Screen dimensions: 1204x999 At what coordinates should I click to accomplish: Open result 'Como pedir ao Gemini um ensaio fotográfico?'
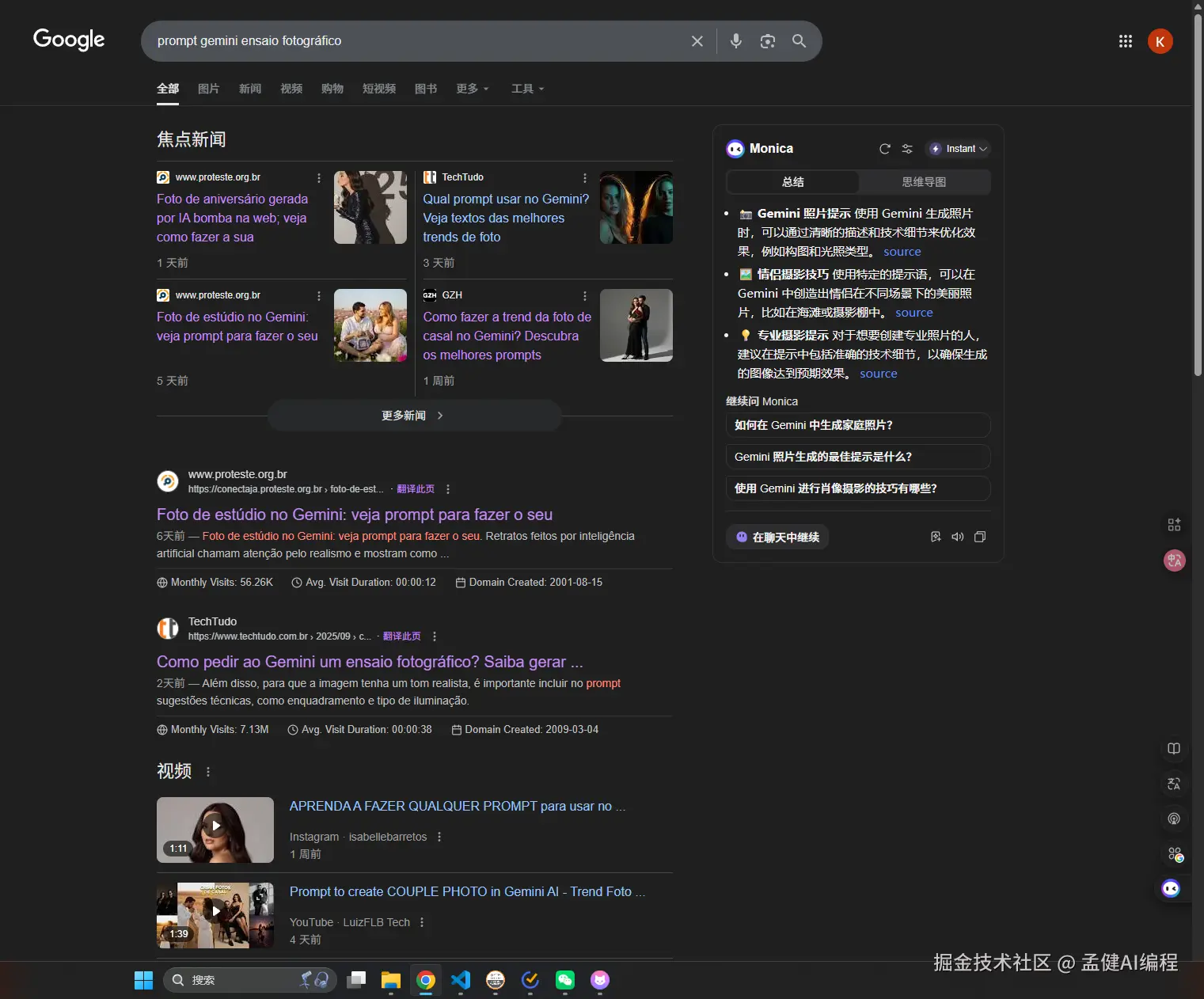click(370, 662)
